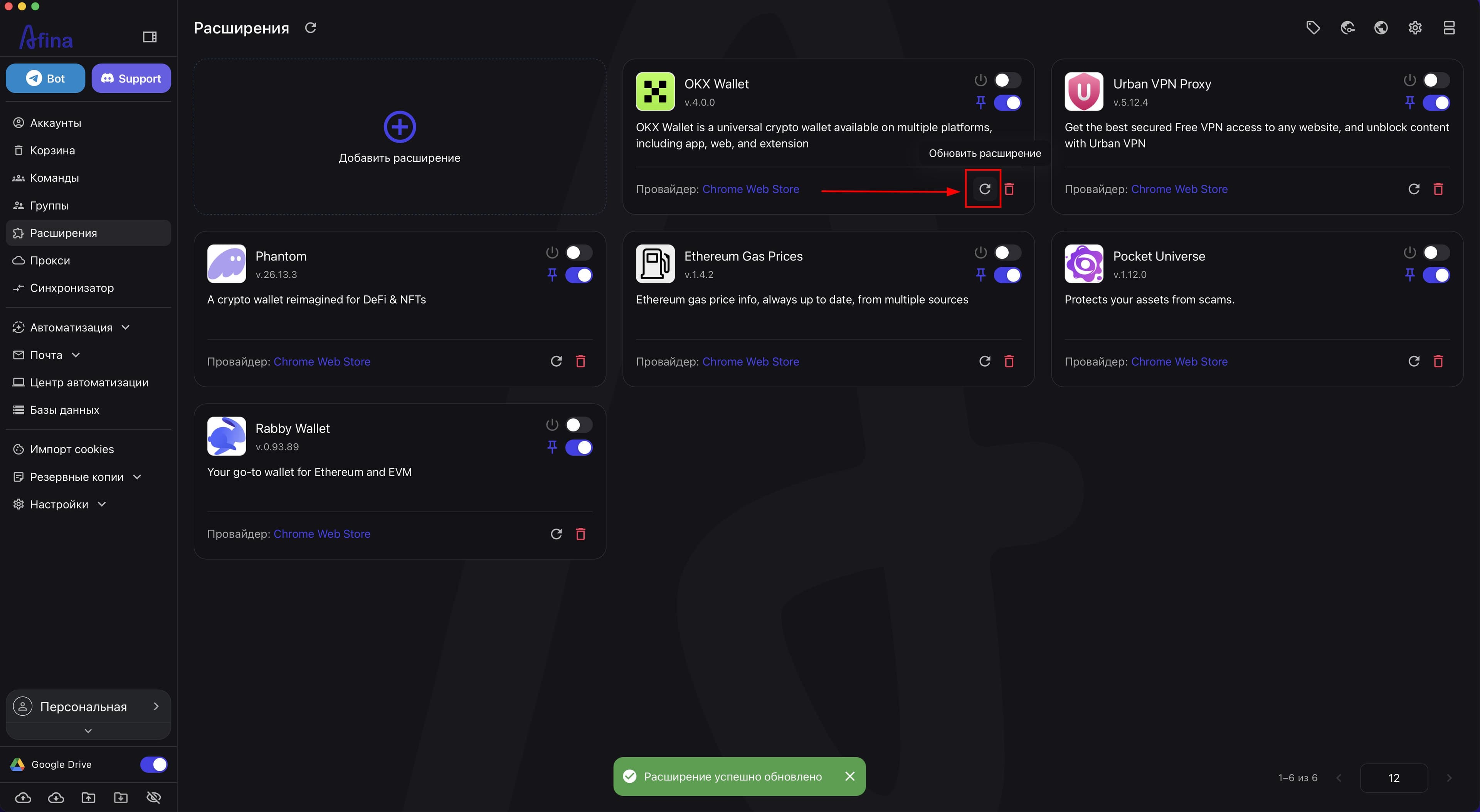Click the folder export icon in the bottom bar

coord(89,797)
